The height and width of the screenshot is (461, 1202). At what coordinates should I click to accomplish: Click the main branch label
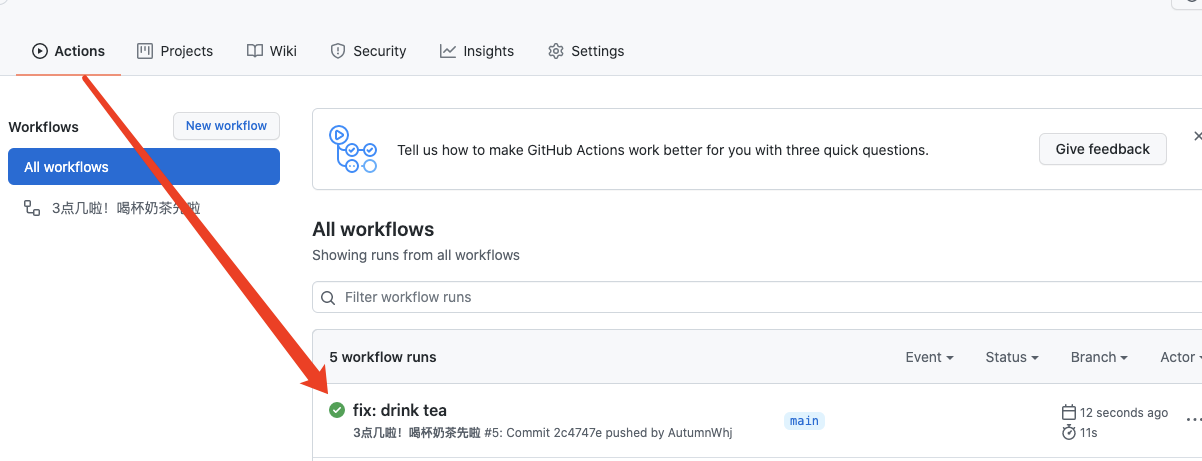pos(804,421)
